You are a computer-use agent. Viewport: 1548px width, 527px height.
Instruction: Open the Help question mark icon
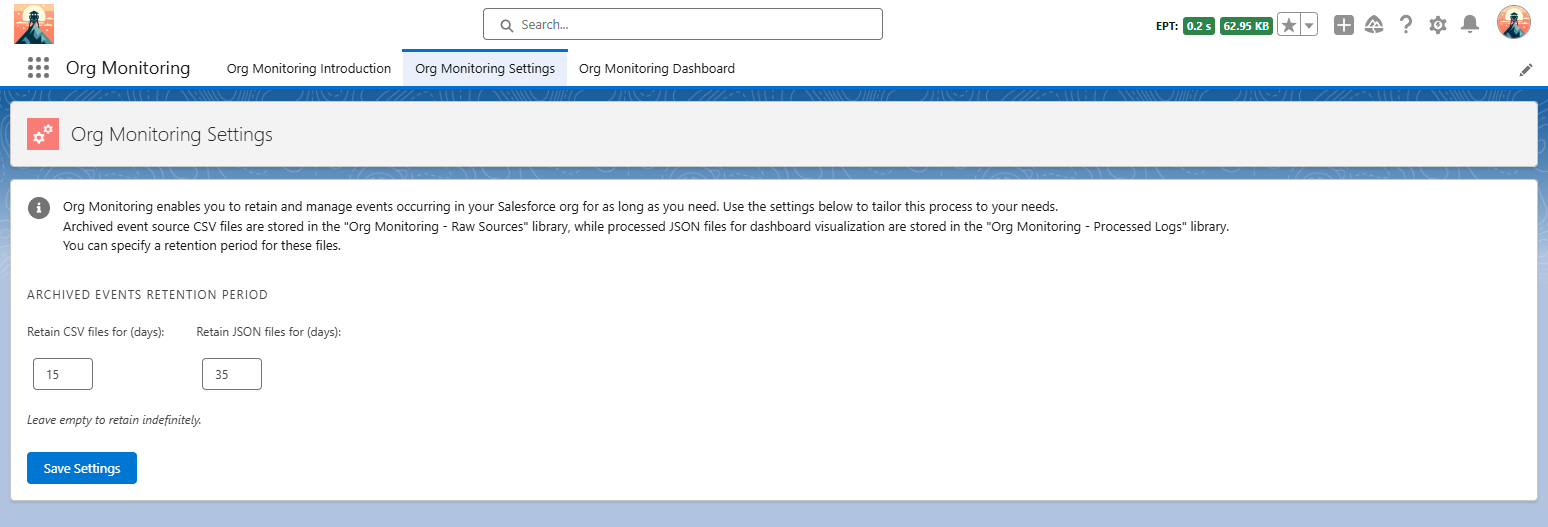point(1406,25)
